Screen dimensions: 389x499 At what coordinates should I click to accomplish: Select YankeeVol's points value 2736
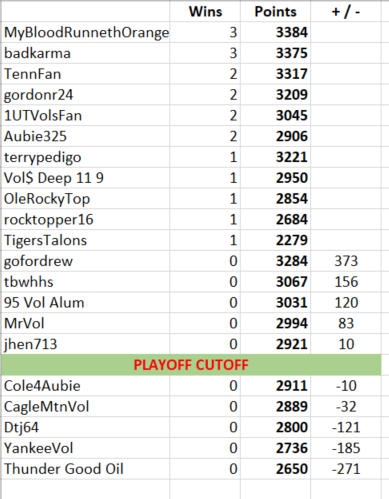(275, 448)
